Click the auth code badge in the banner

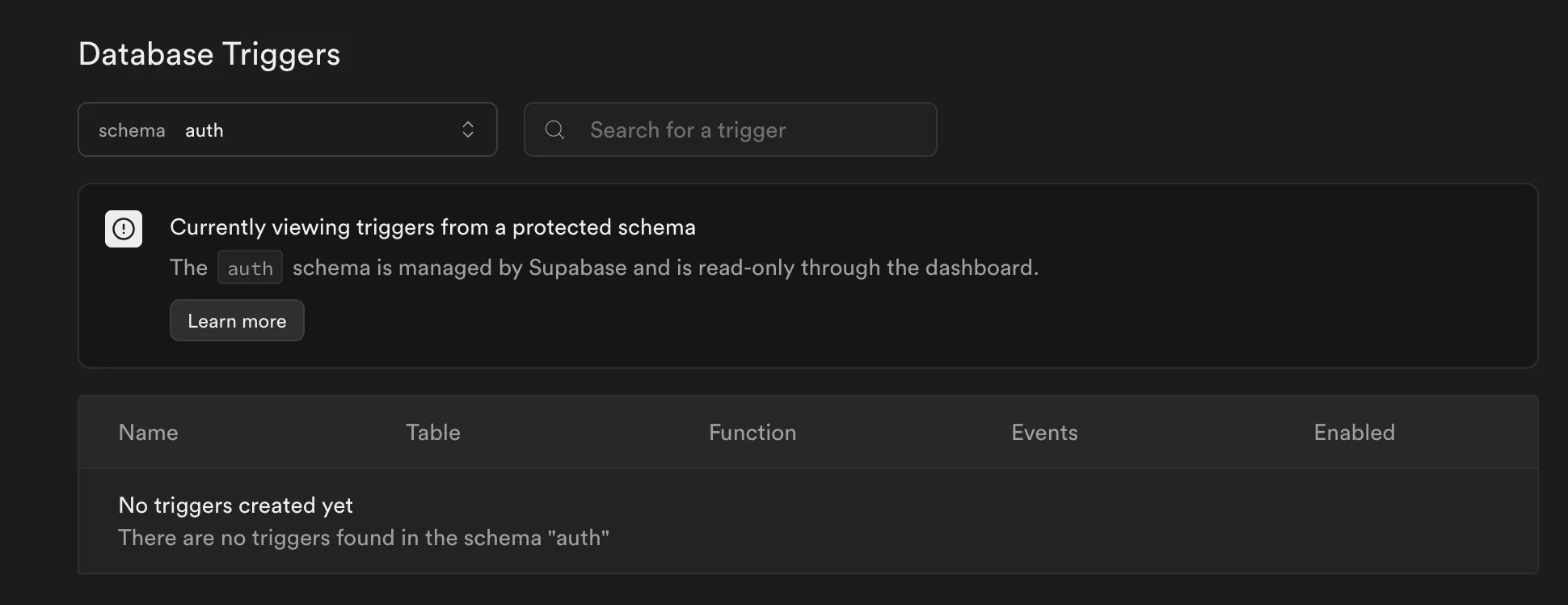pos(249,267)
